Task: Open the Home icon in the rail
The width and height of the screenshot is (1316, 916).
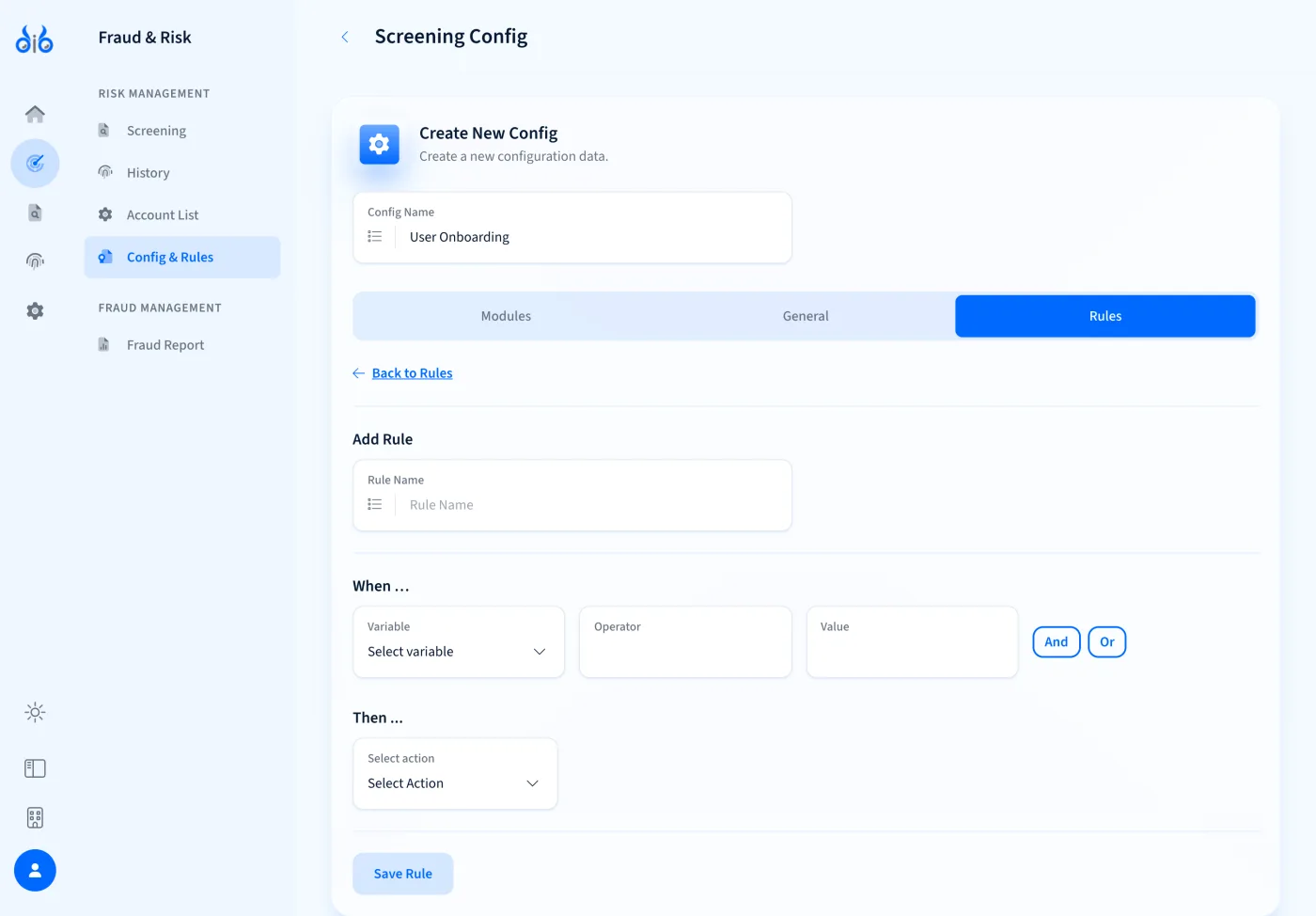Action: [35, 114]
